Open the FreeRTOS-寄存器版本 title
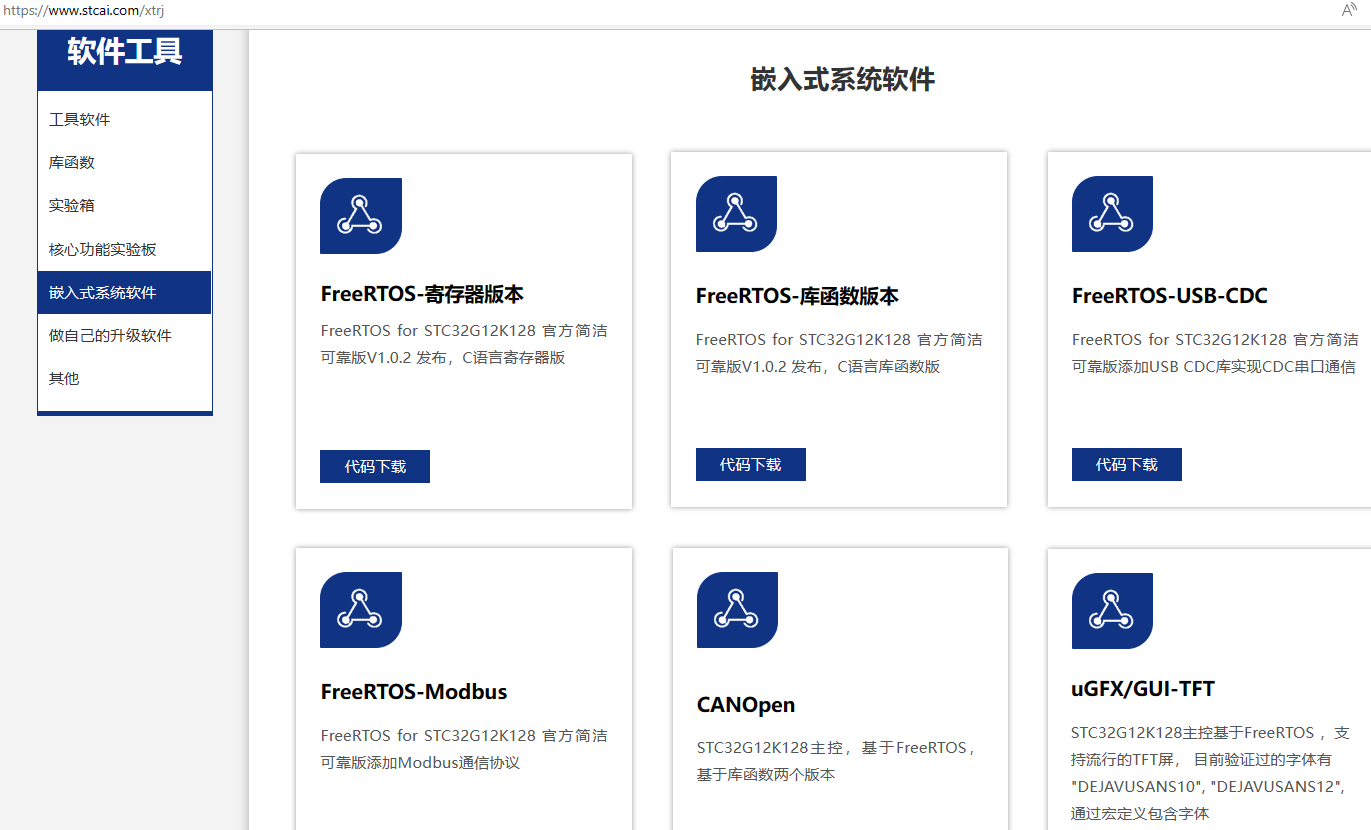Image resolution: width=1371 pixels, height=830 pixels. (422, 294)
